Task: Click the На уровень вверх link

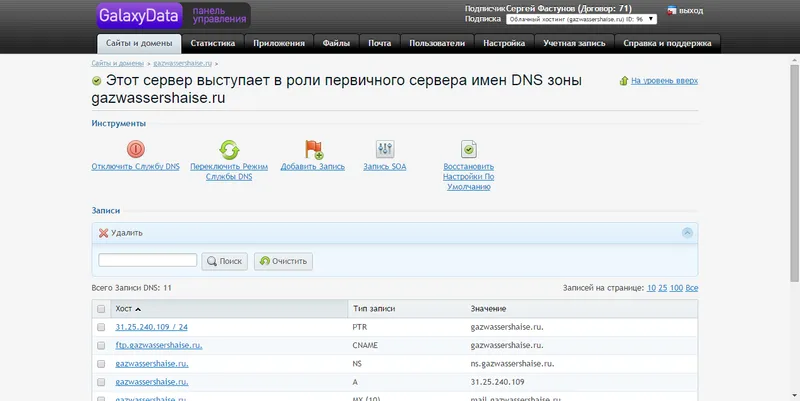Action: 664,81
